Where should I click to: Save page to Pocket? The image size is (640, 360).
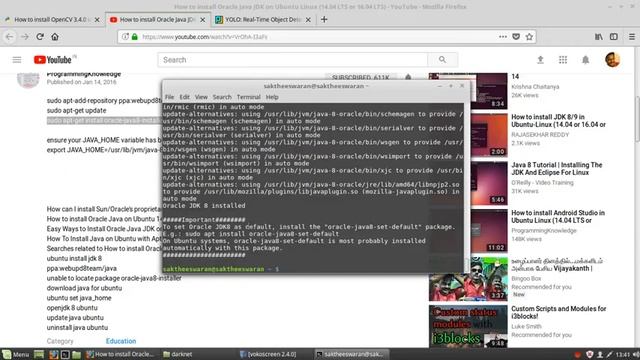[516, 37]
